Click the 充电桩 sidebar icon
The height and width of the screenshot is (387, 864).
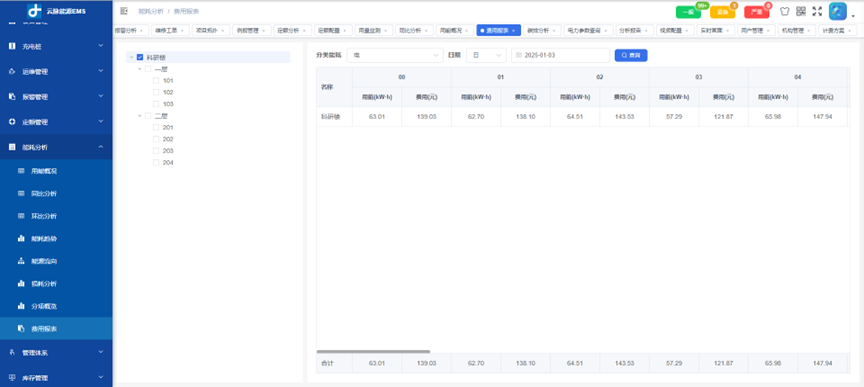pyautogui.click(x=12, y=46)
